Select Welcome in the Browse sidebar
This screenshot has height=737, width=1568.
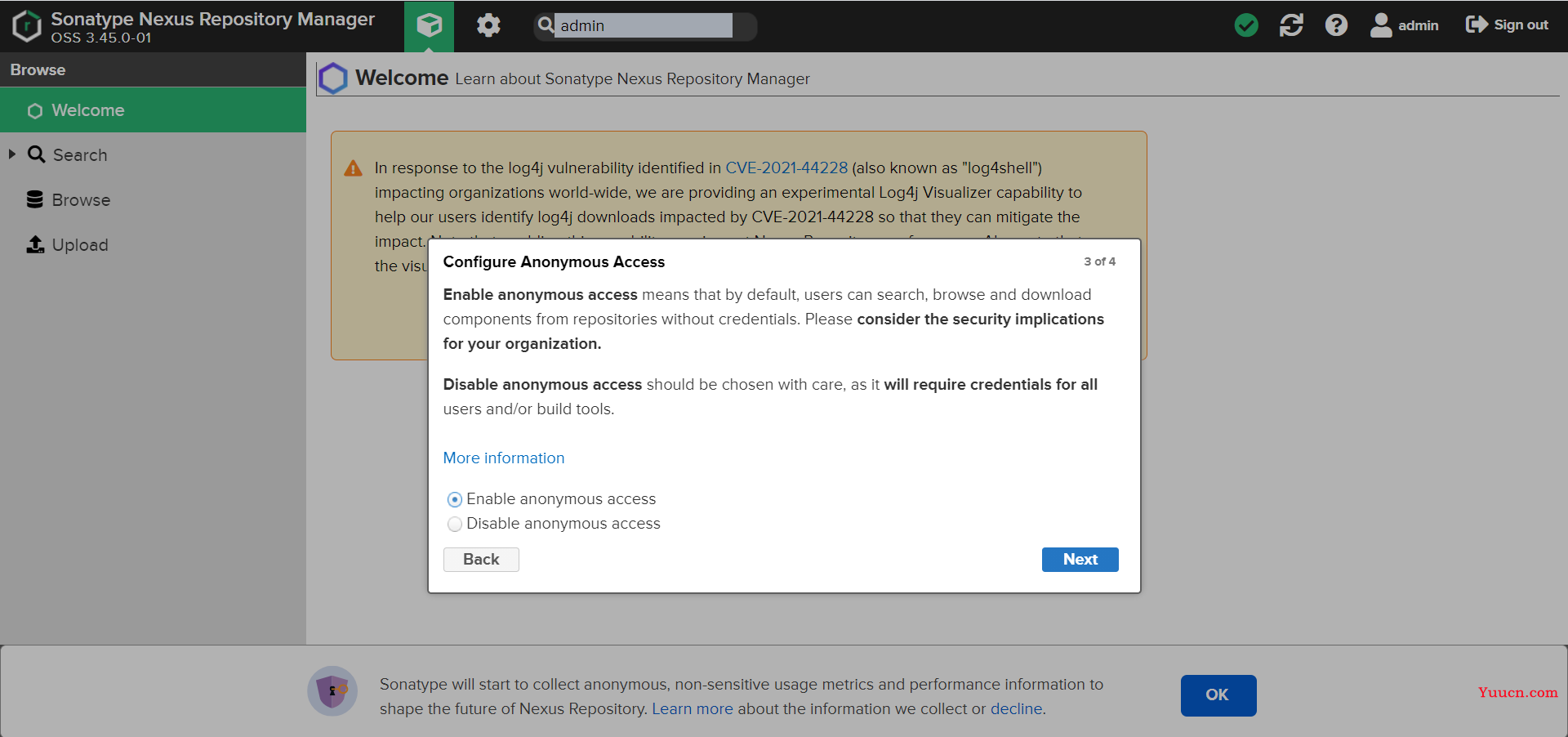coord(153,110)
